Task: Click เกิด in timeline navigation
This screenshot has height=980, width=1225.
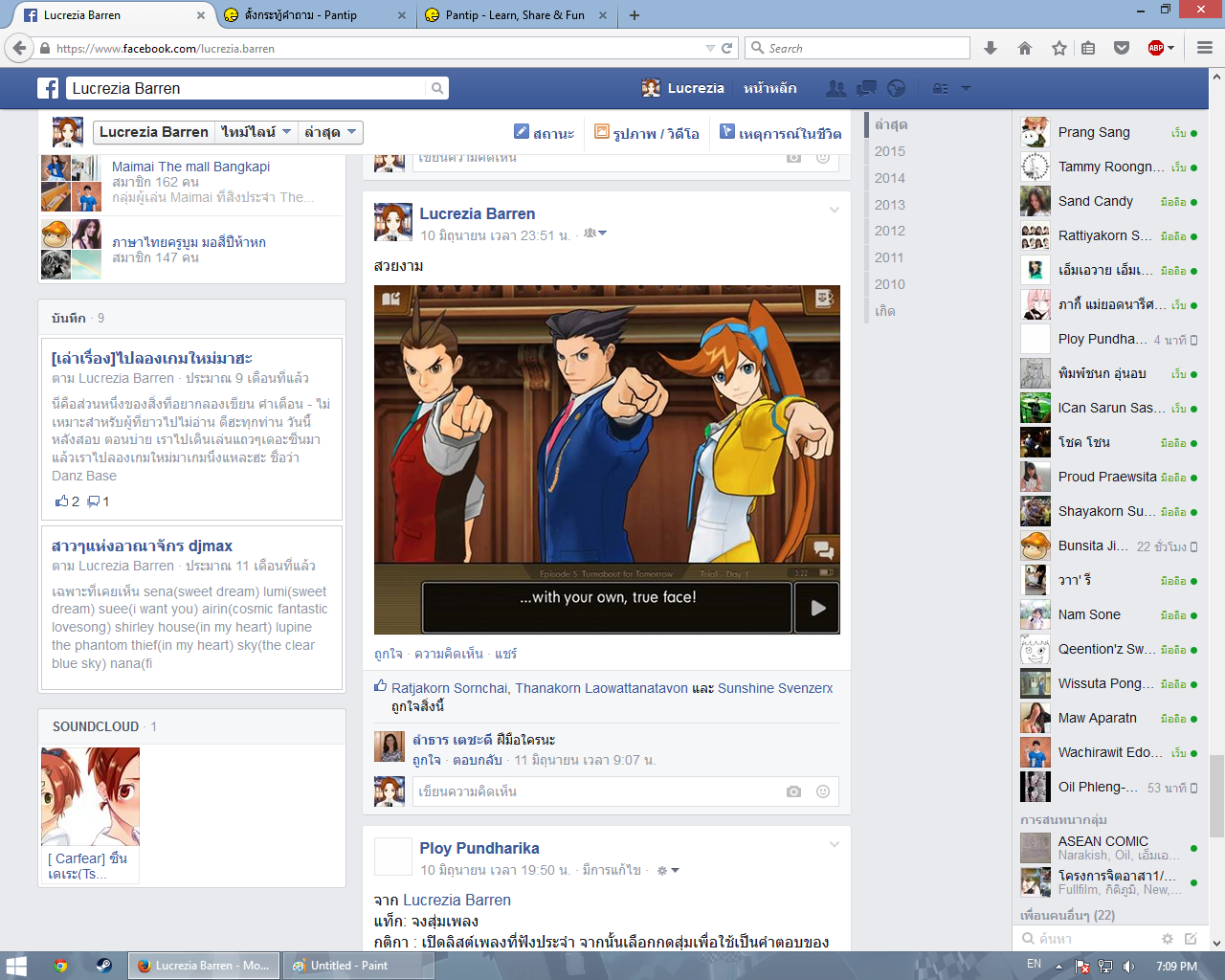Action: click(x=885, y=311)
